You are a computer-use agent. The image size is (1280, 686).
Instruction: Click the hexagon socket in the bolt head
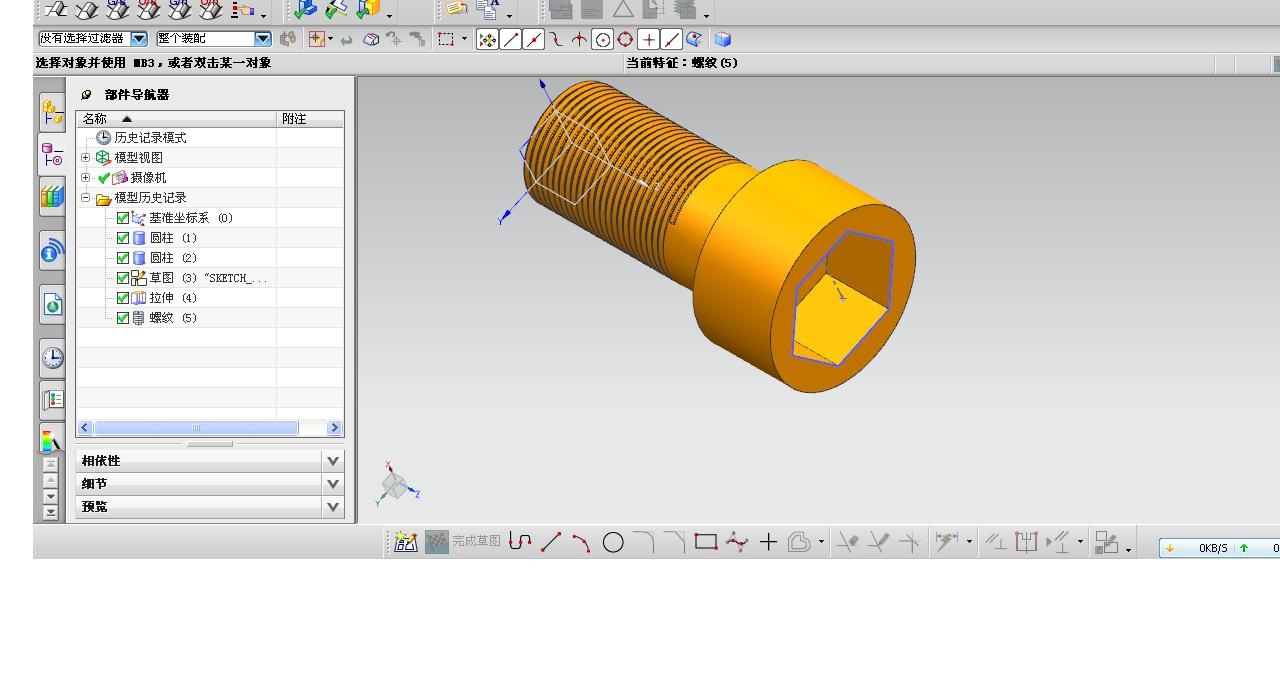point(843,297)
